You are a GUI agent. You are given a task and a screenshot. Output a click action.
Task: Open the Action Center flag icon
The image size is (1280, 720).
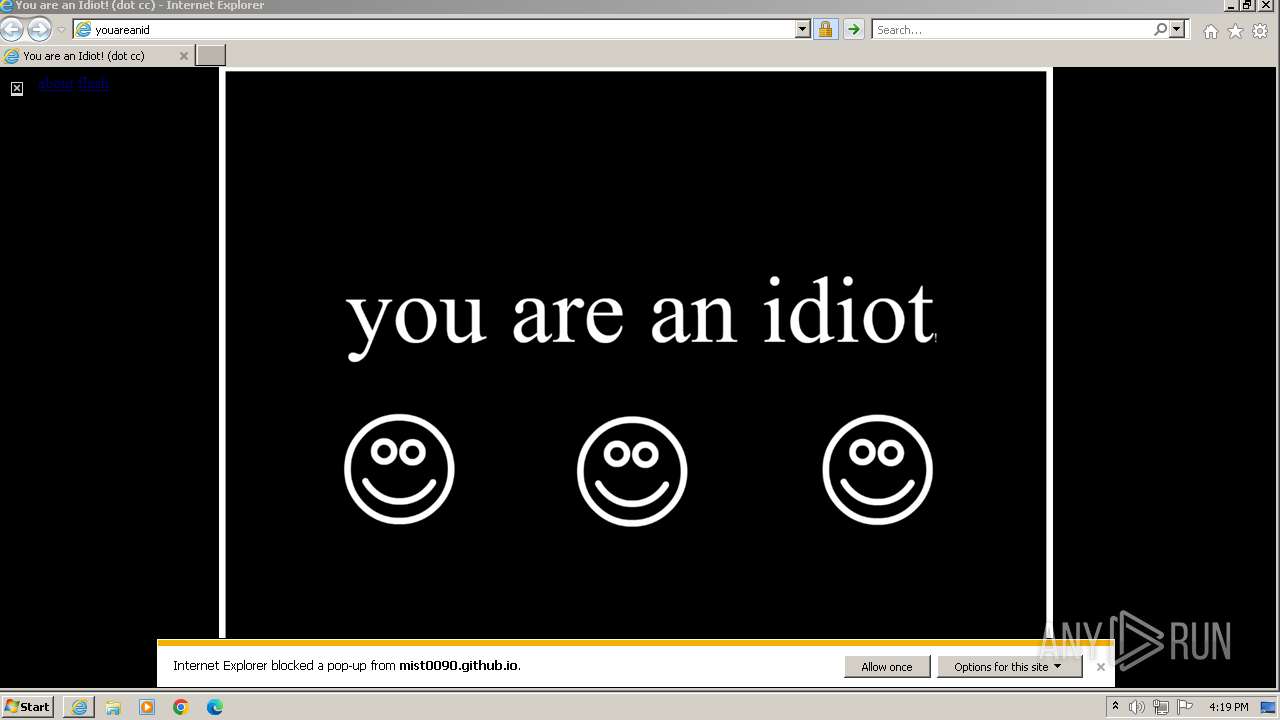pyautogui.click(x=1185, y=707)
